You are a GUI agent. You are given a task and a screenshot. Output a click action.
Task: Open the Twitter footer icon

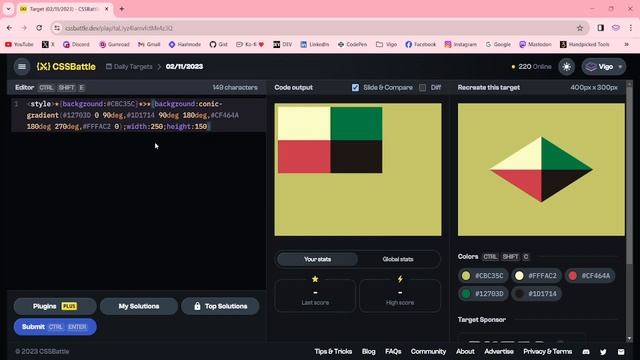pos(603,351)
